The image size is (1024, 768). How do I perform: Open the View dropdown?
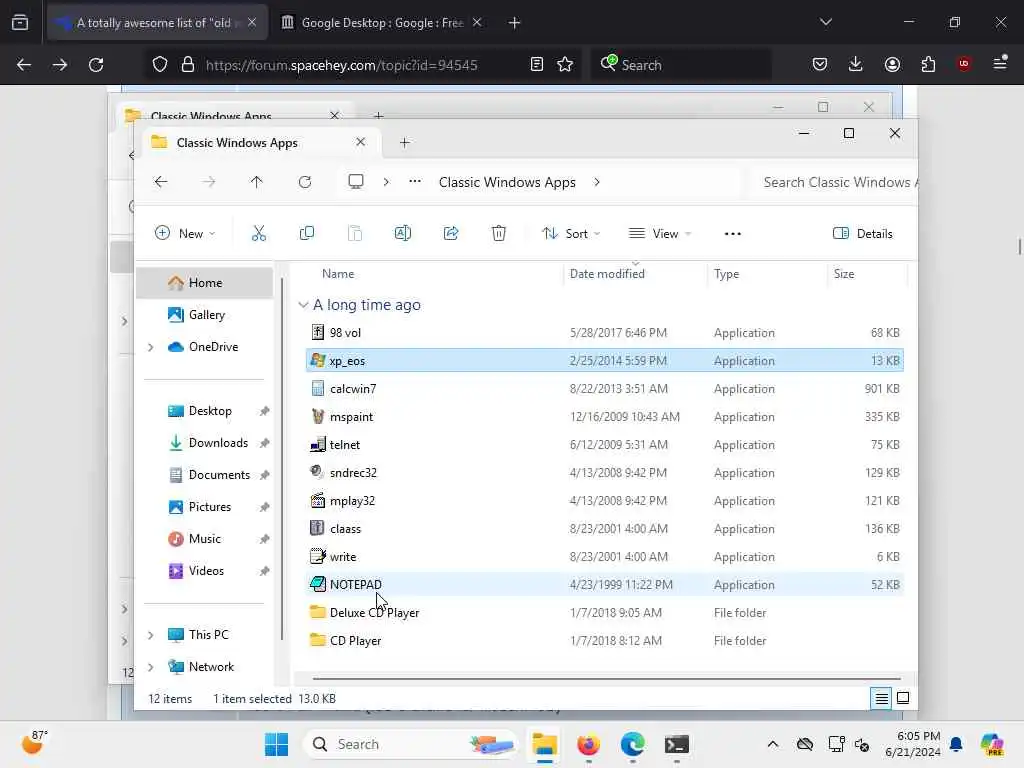click(x=660, y=233)
